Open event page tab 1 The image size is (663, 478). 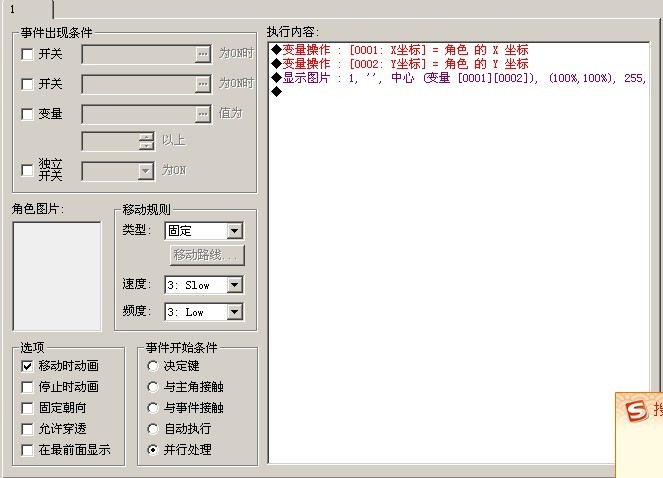click(28, 9)
